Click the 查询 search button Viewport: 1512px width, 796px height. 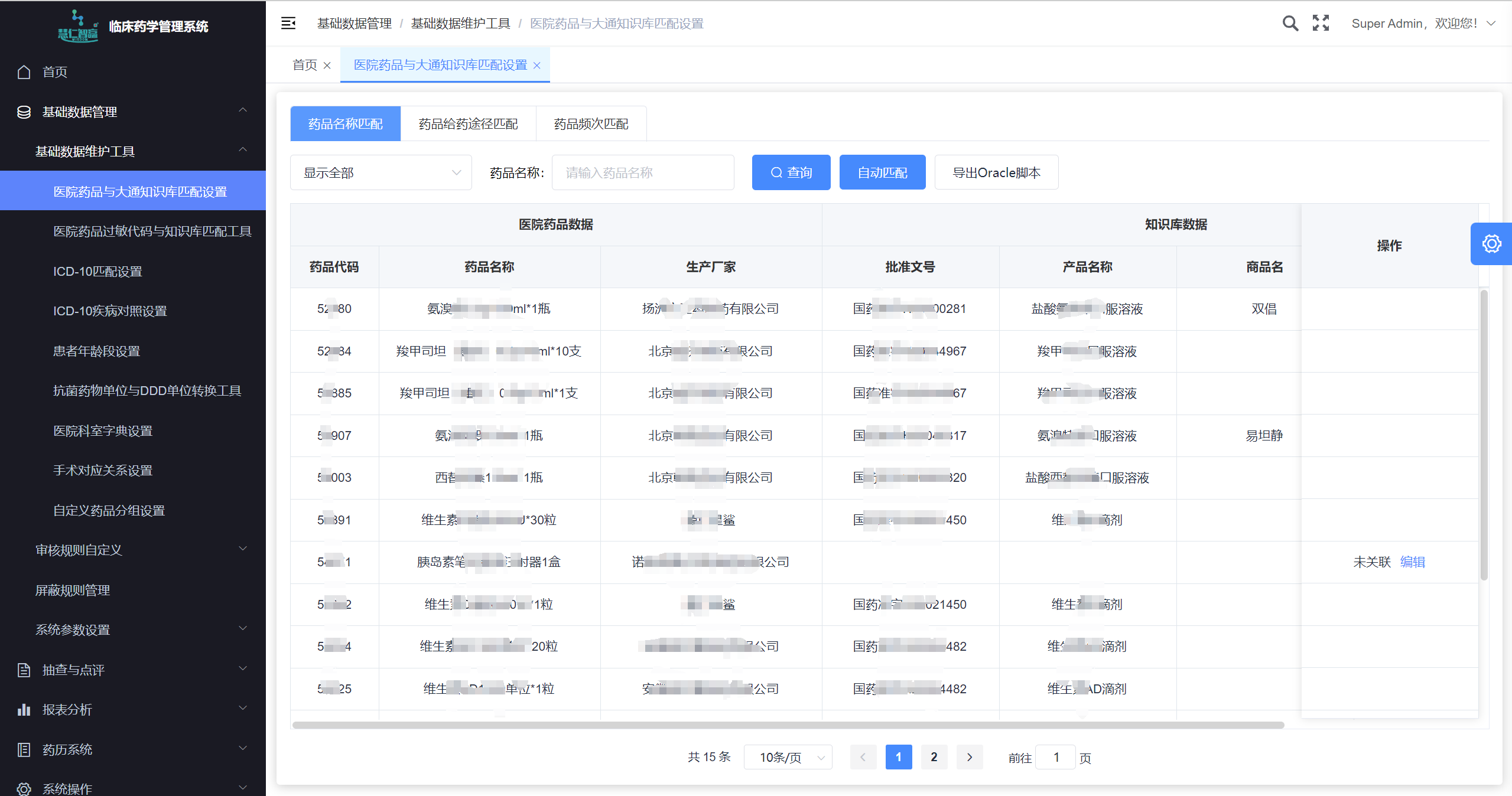click(791, 172)
